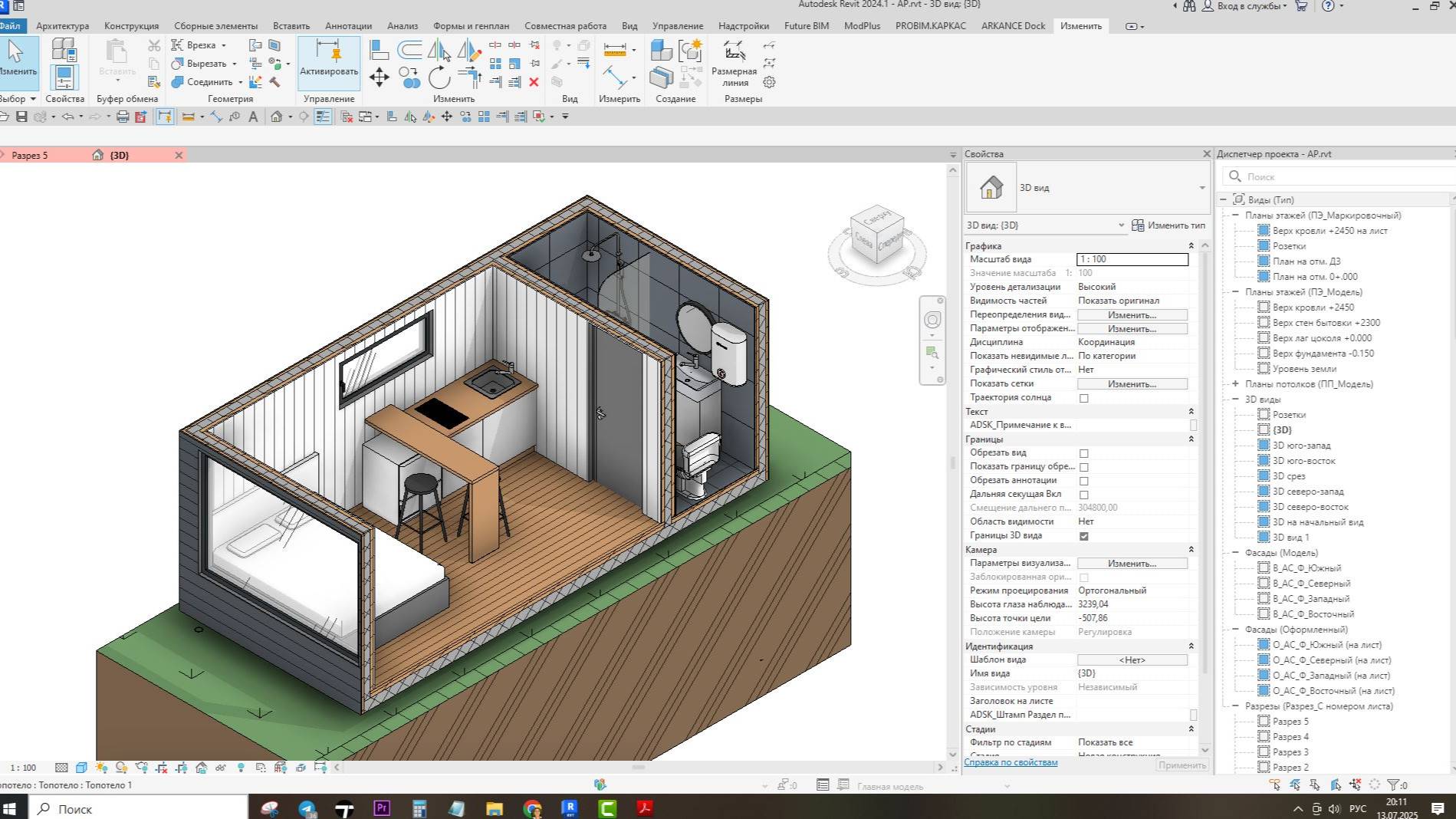Enable the Обрезать вид checkbox
1456x819 pixels.
pos(1083,452)
